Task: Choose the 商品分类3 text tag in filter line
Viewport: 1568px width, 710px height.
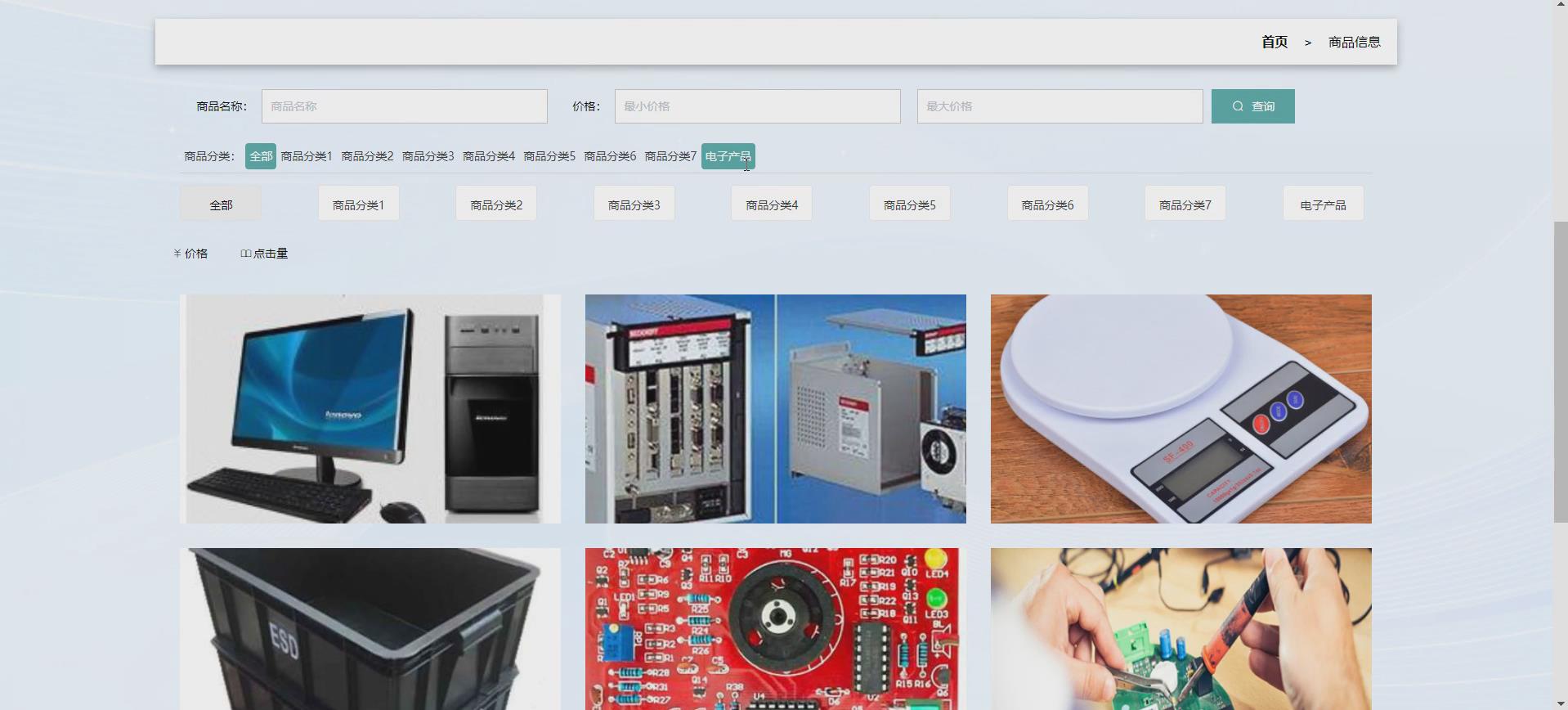Action: [428, 156]
